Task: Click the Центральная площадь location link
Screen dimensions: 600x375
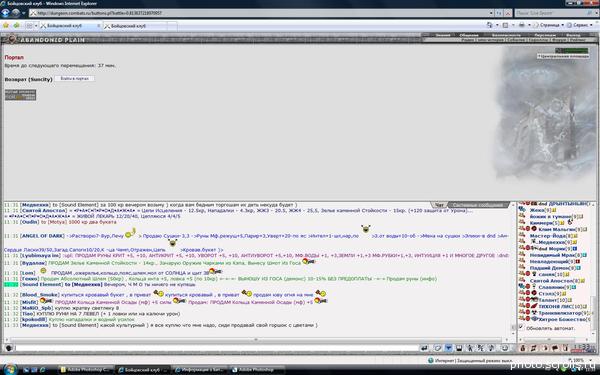Action: [x=563, y=56]
